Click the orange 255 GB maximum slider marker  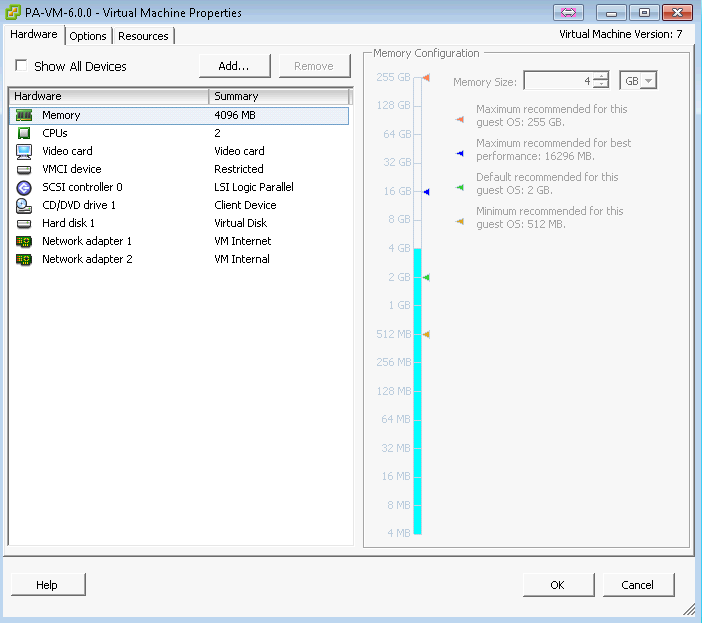[426, 78]
